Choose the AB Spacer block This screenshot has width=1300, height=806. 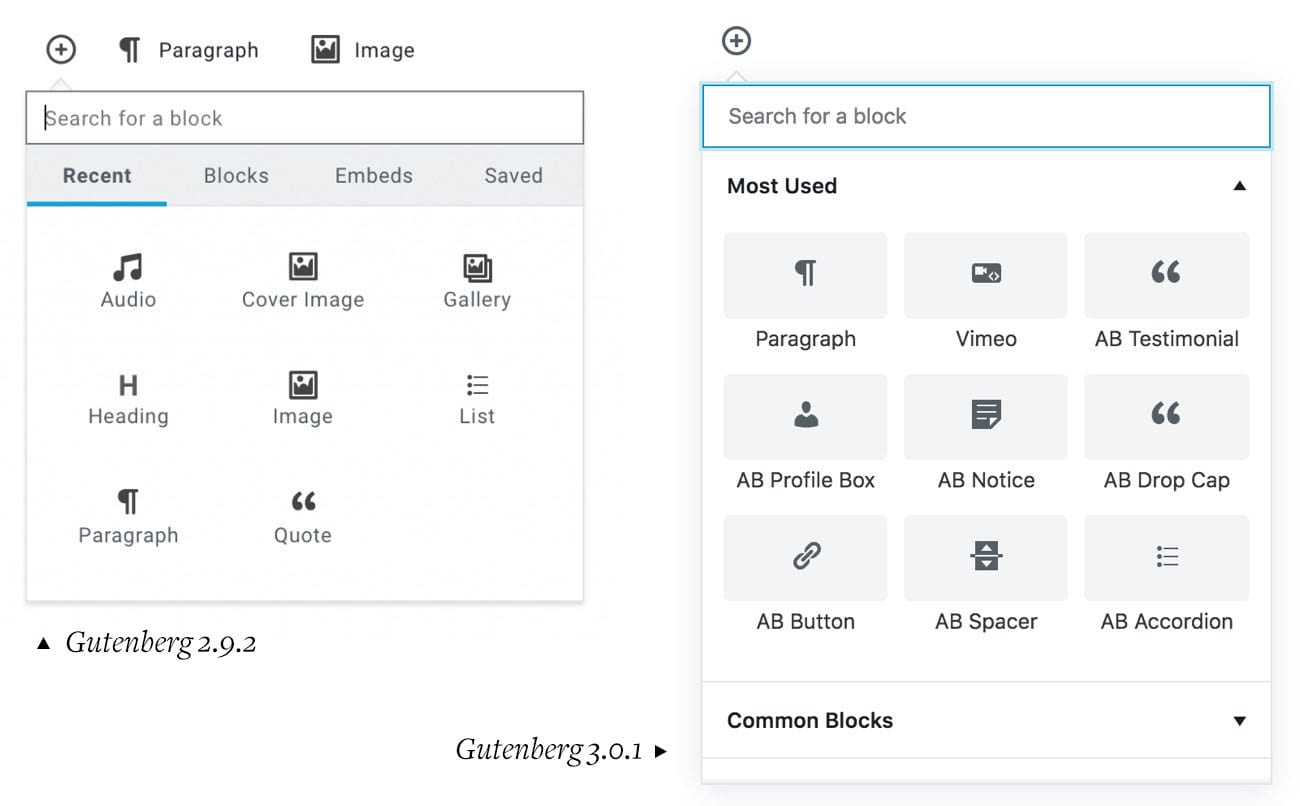[986, 574]
